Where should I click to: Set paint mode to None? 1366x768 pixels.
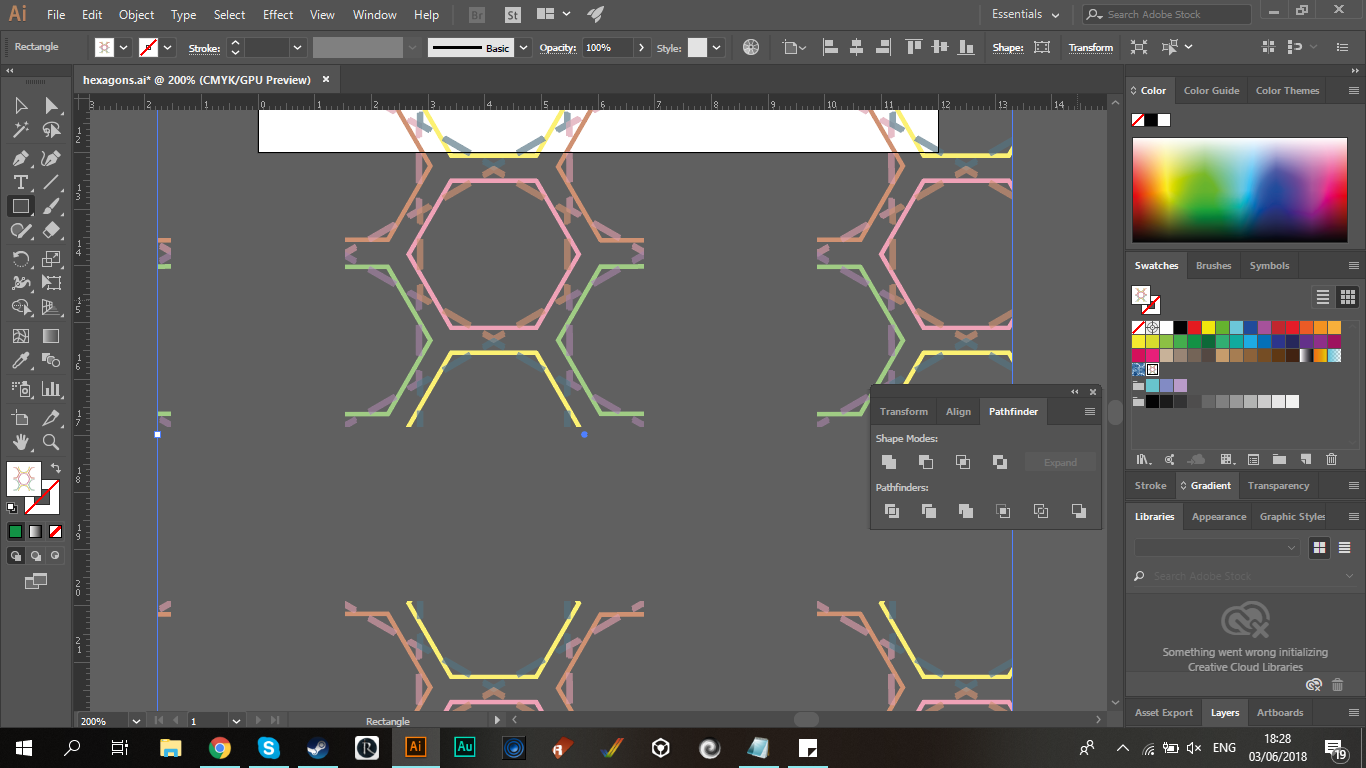(x=56, y=531)
